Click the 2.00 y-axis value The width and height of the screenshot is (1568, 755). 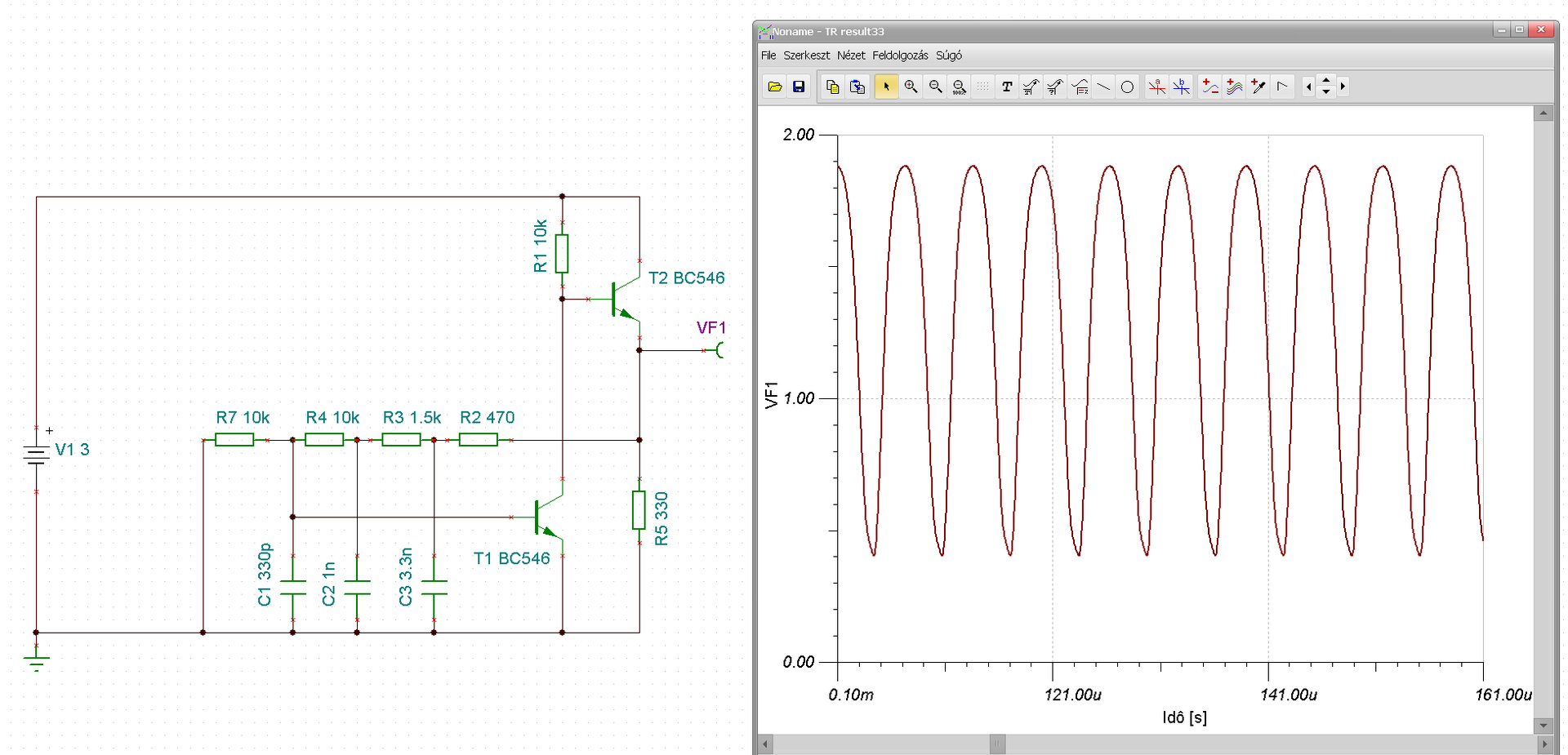pyautogui.click(x=799, y=135)
